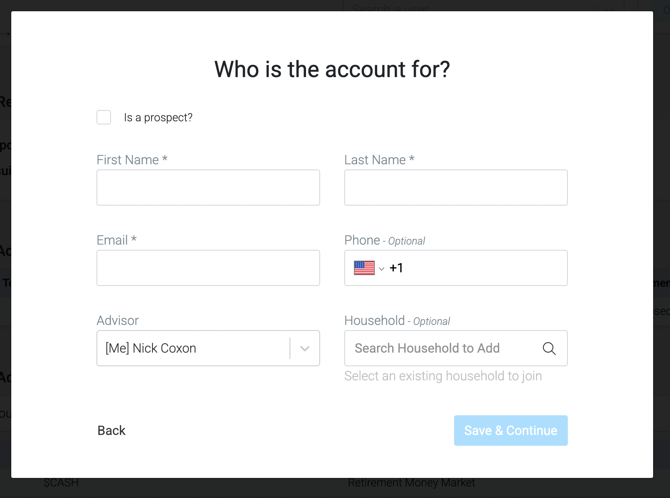Click the Phone - Optional label

[385, 240]
